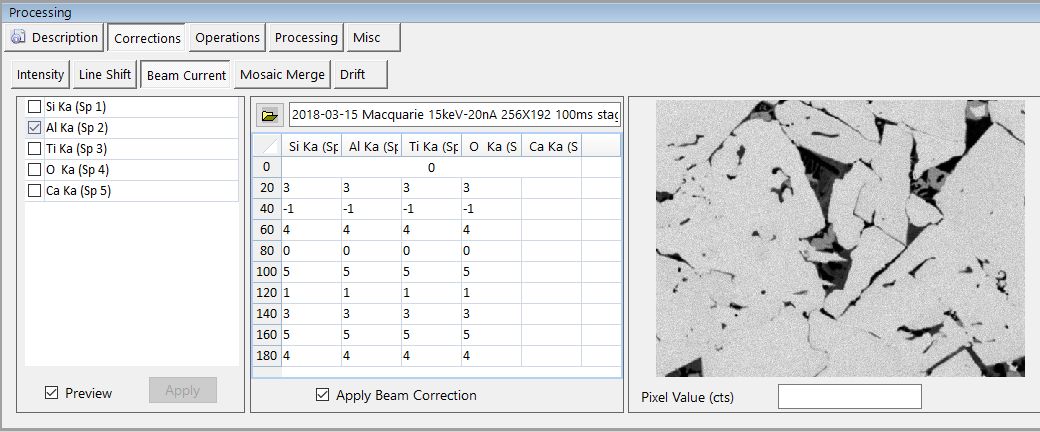The width and height of the screenshot is (1040, 432).
Task: Uncheck the Al Ka (Sp 2) checkbox
Action: 35,128
